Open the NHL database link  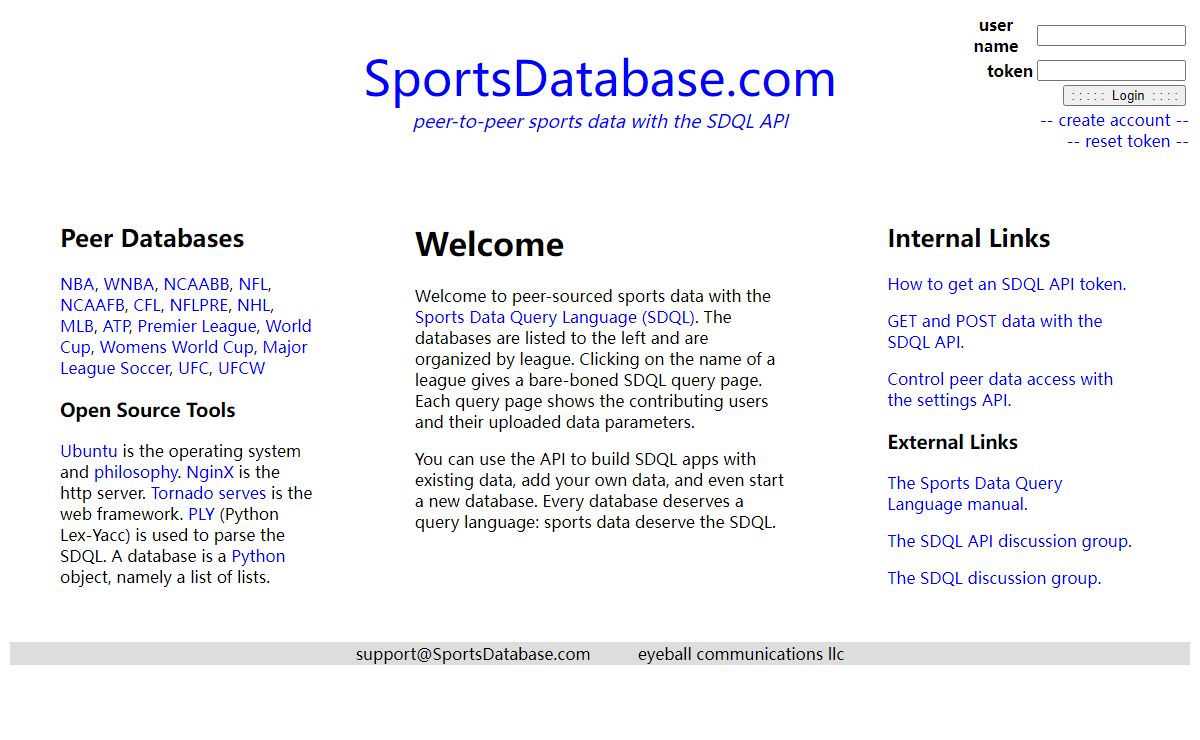(253, 305)
